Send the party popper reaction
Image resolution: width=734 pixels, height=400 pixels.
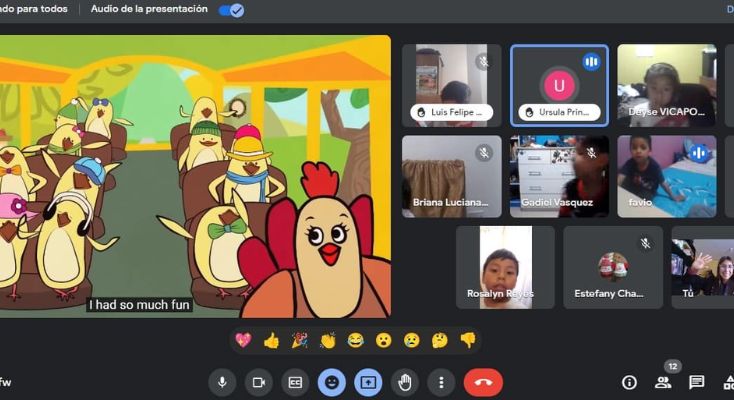click(x=299, y=340)
